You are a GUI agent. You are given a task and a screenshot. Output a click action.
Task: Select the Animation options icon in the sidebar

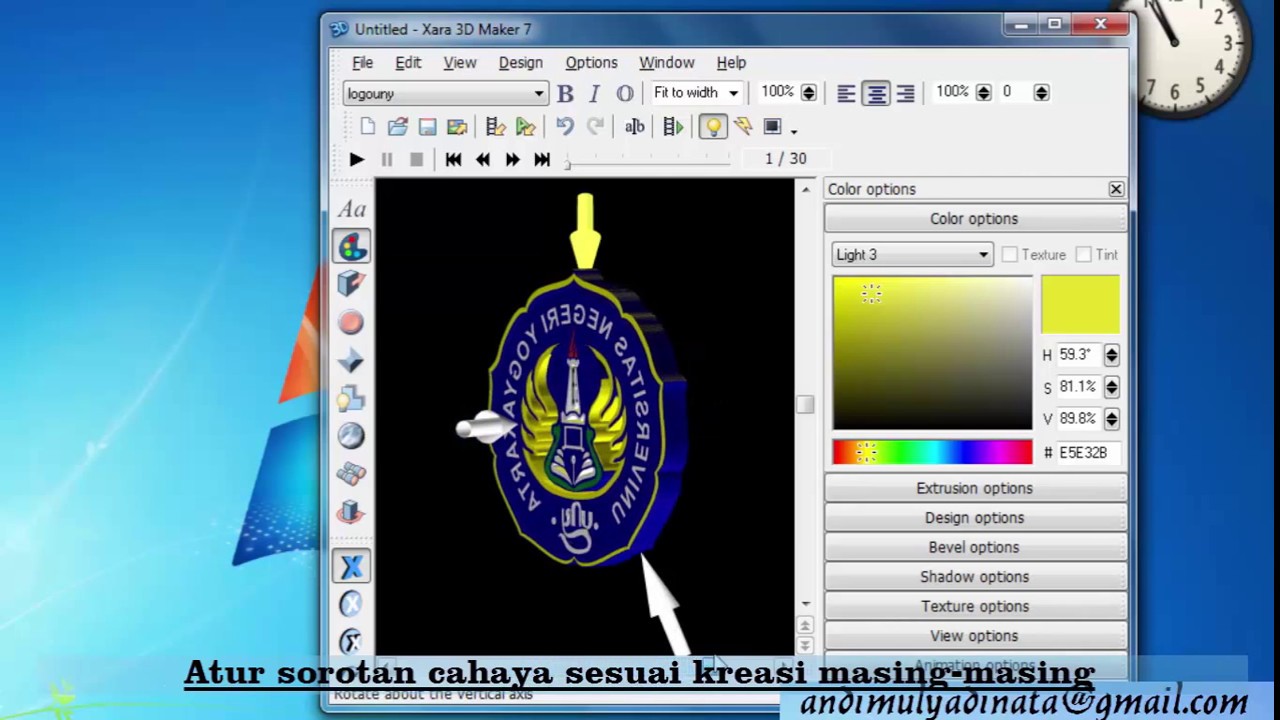coord(351,512)
